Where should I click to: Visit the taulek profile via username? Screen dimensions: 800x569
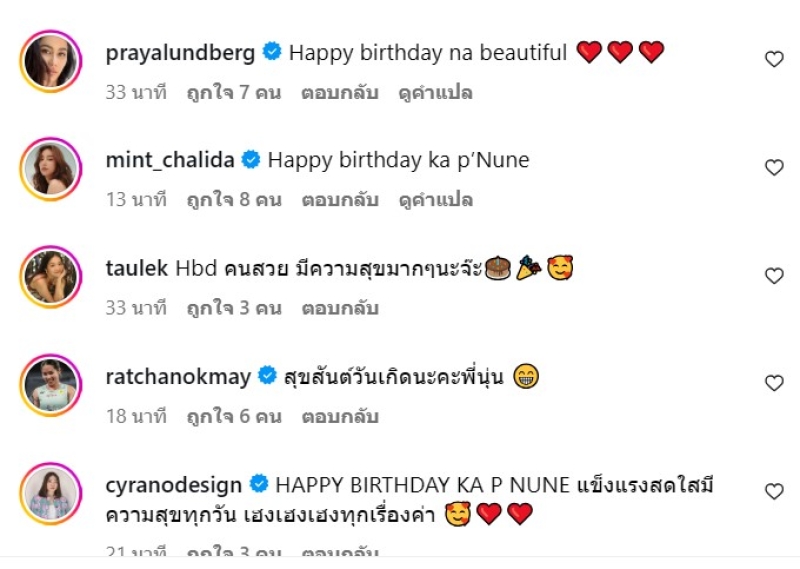tap(137, 268)
